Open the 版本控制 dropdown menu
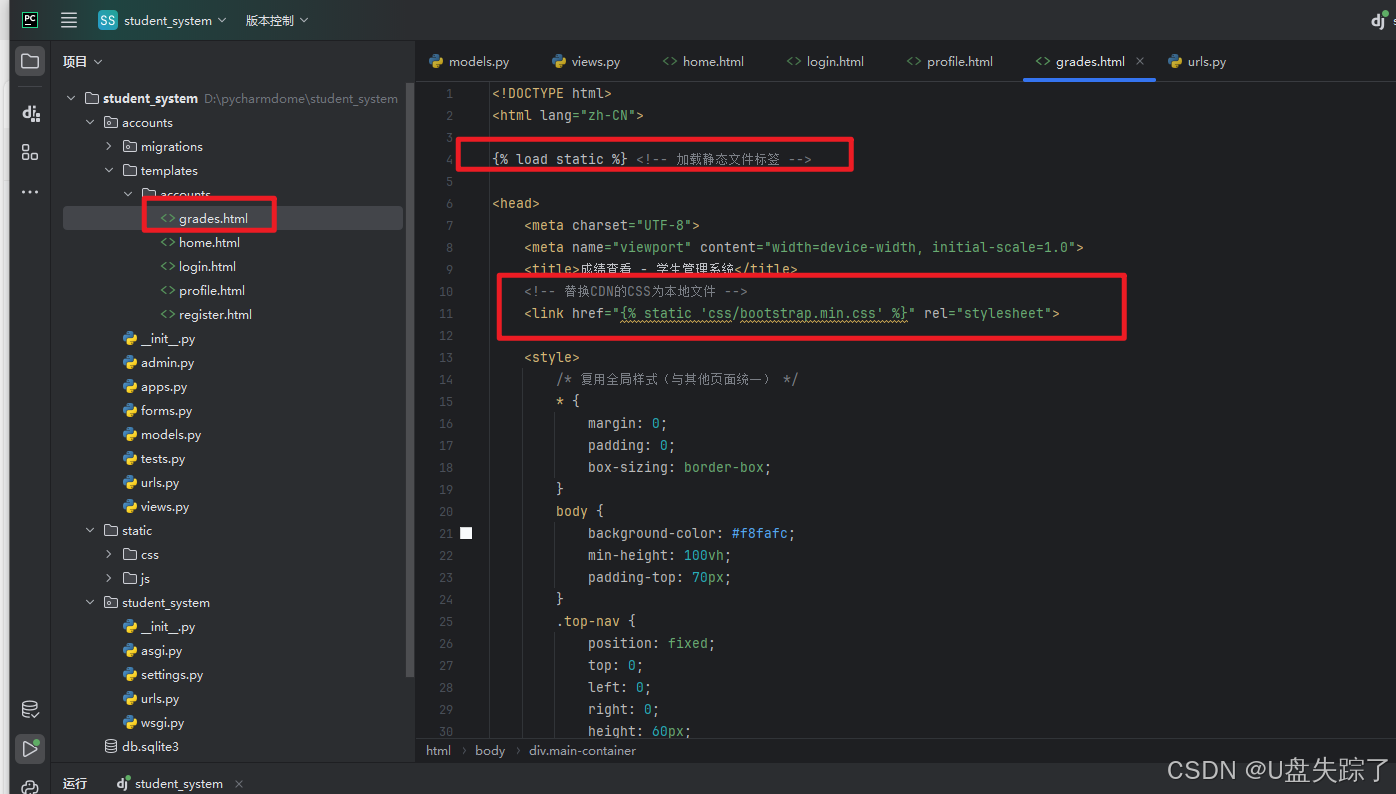Screen dimensions: 1396x794 (277, 20)
